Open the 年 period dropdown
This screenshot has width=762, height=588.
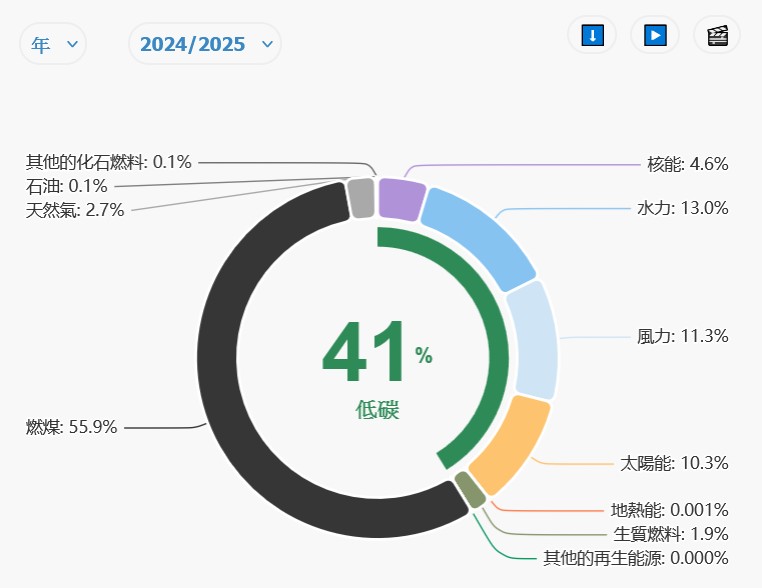point(53,44)
